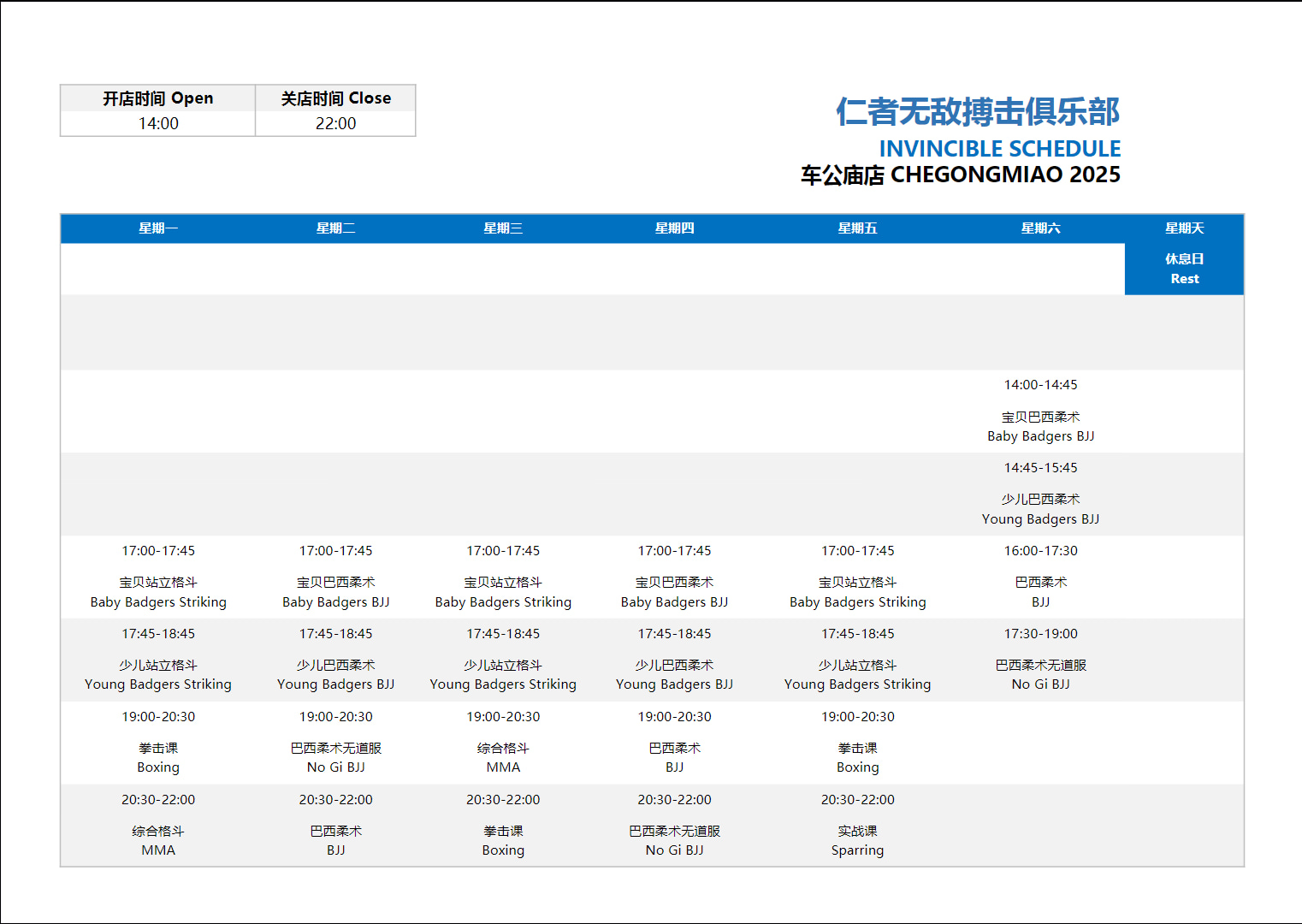The width and height of the screenshot is (1302, 924).
Task: Select Tuesday's Baby Badgers BJJ class
Action: tap(335, 592)
